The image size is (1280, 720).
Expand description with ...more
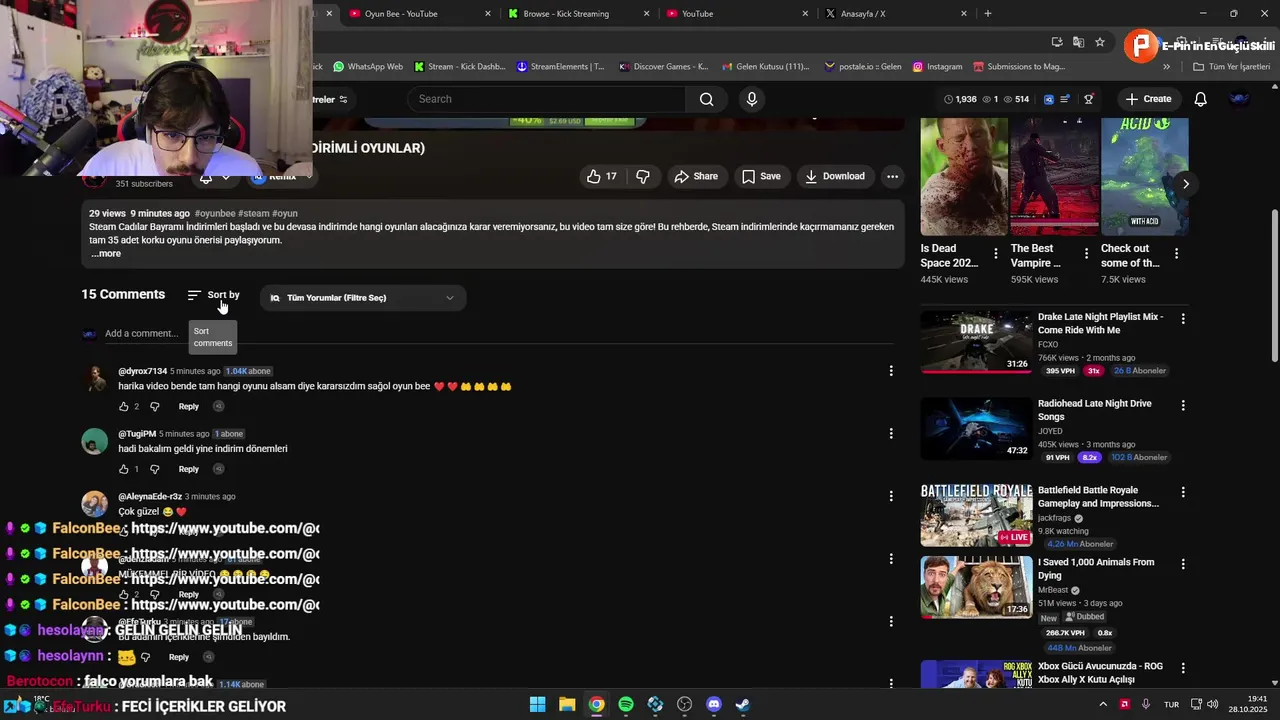[x=106, y=253]
